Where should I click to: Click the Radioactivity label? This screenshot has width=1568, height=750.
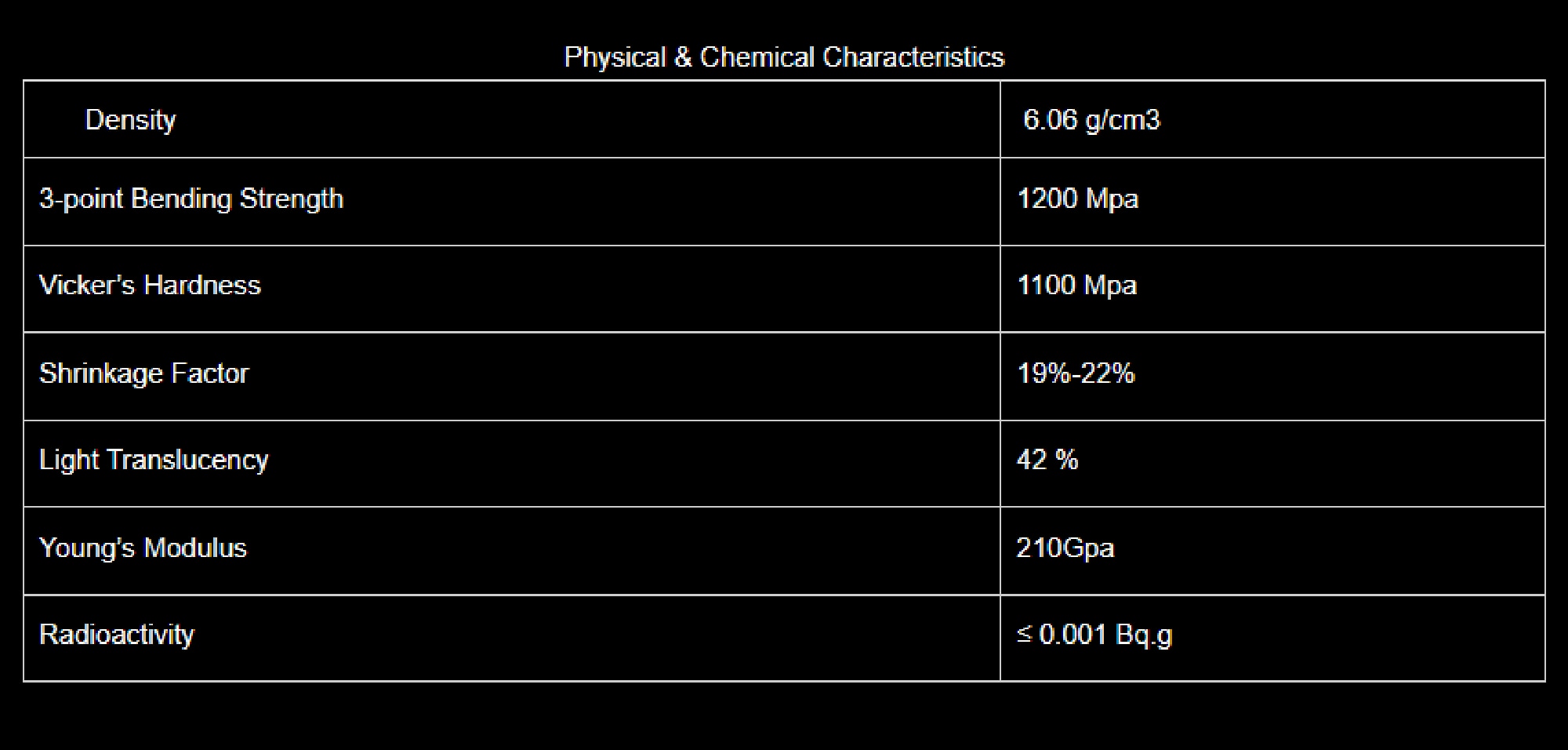click(117, 635)
